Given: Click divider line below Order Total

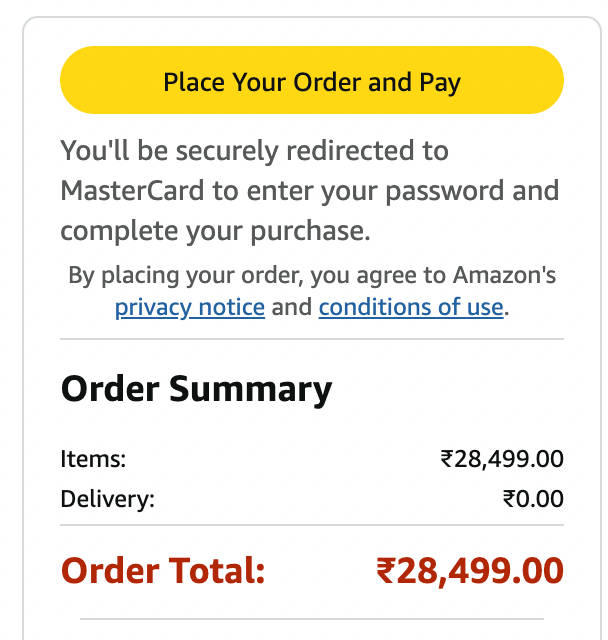Looking at the screenshot, I should (x=311, y=619).
